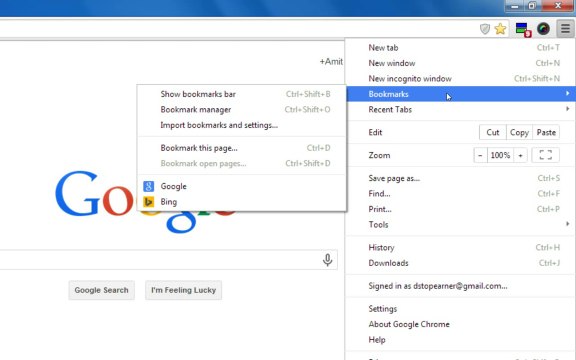Open About Google Chrome
The image size is (576, 360).
tap(460, 324)
